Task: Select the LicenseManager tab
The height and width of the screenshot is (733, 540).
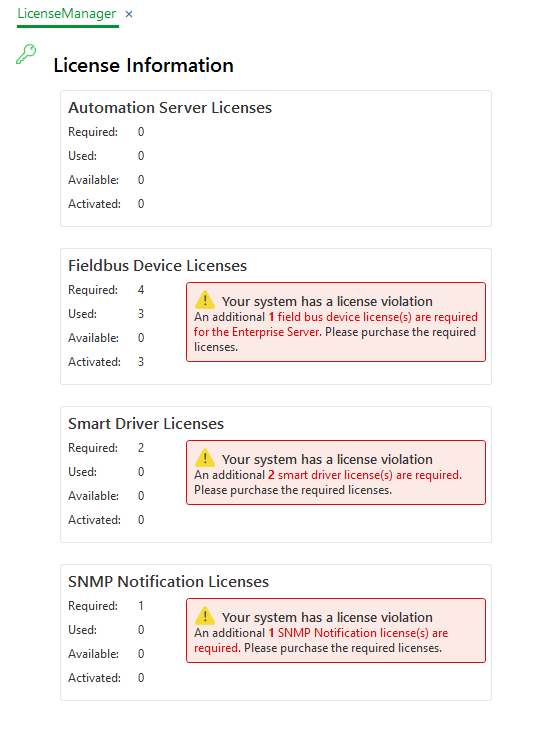Action: (x=67, y=14)
